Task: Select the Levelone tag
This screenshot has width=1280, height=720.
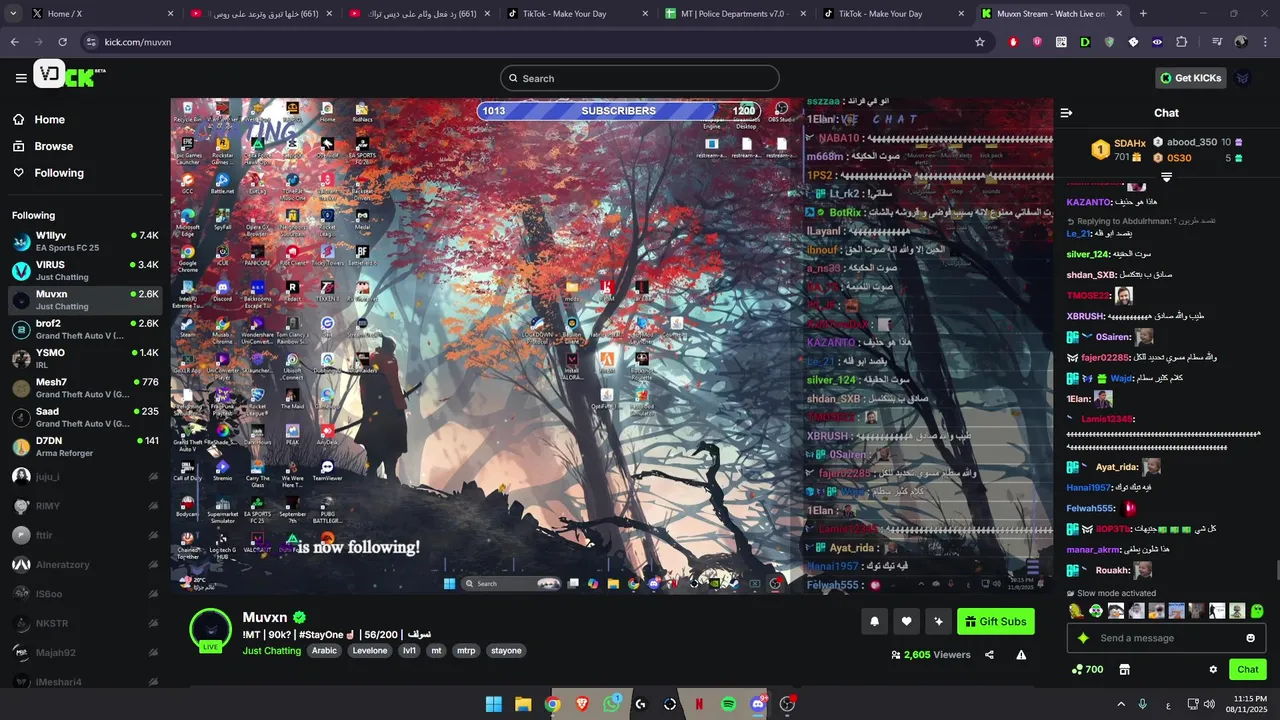Action: tap(370, 651)
